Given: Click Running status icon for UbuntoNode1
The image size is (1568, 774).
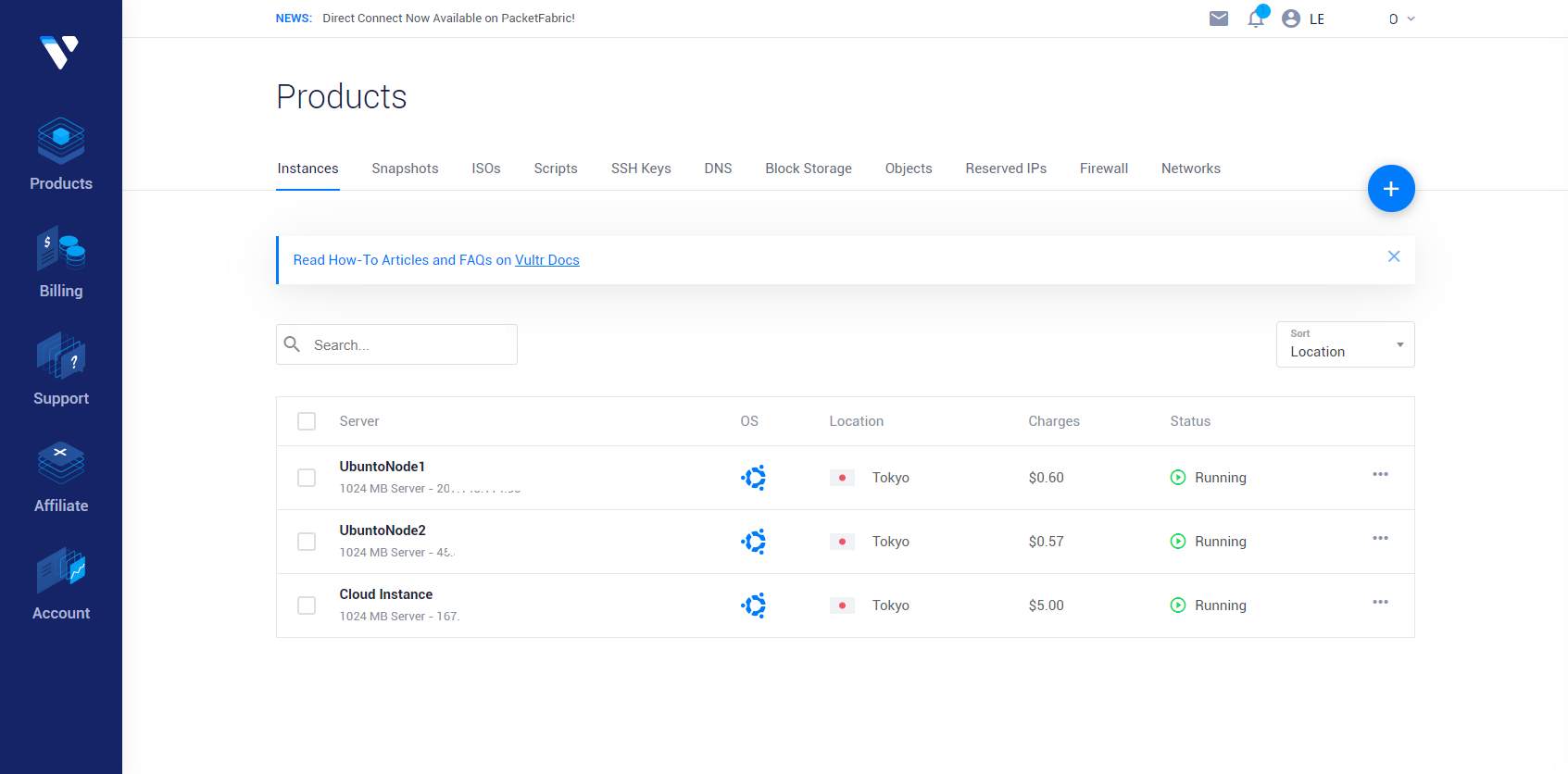Looking at the screenshot, I should coord(1178,478).
